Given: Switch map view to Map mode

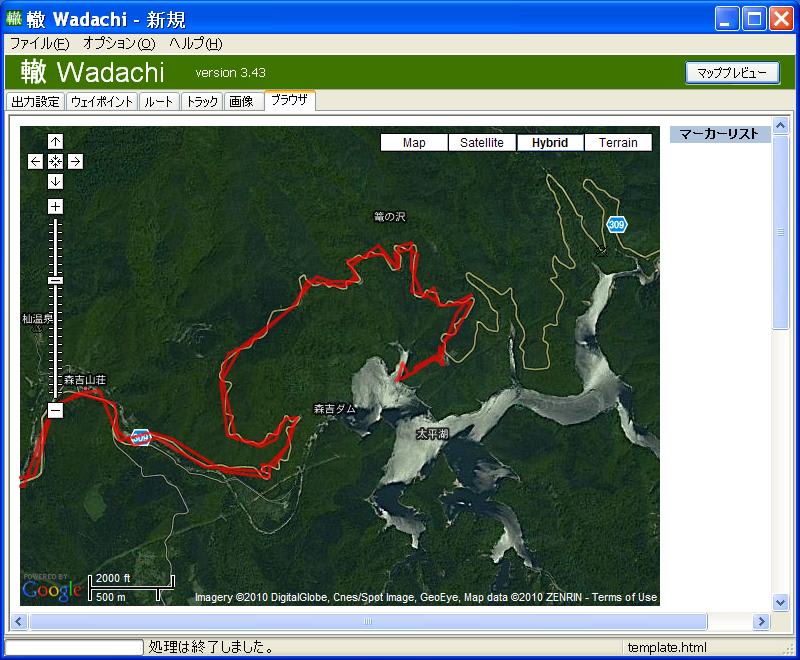Looking at the screenshot, I should (414, 142).
